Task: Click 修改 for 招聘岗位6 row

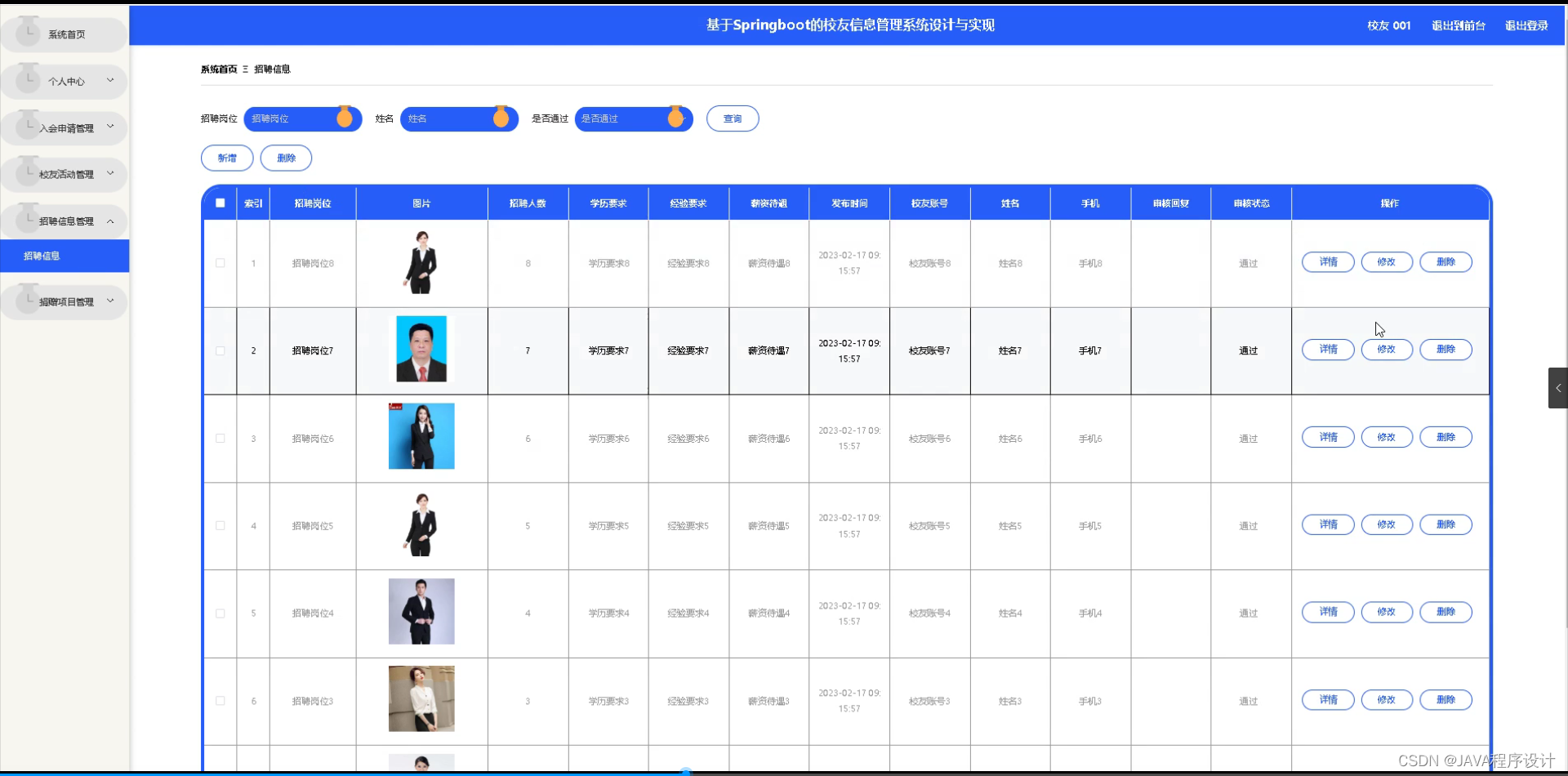Action: coord(1387,437)
